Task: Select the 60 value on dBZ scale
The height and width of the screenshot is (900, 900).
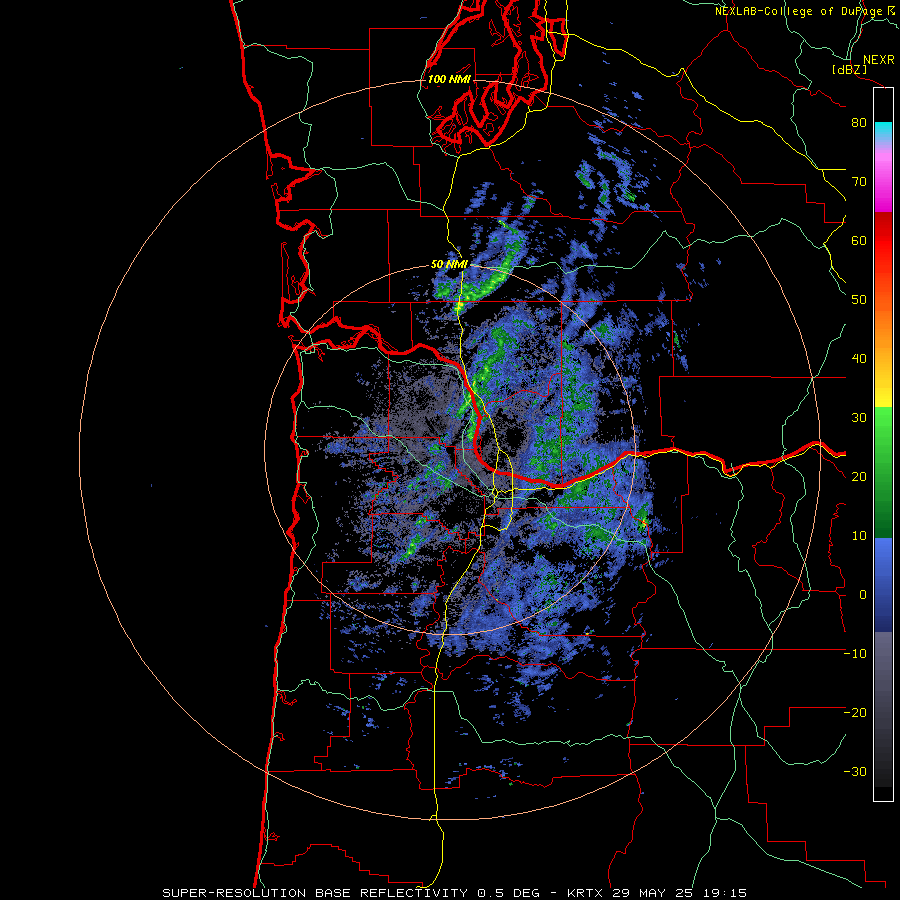Action: tap(859, 240)
